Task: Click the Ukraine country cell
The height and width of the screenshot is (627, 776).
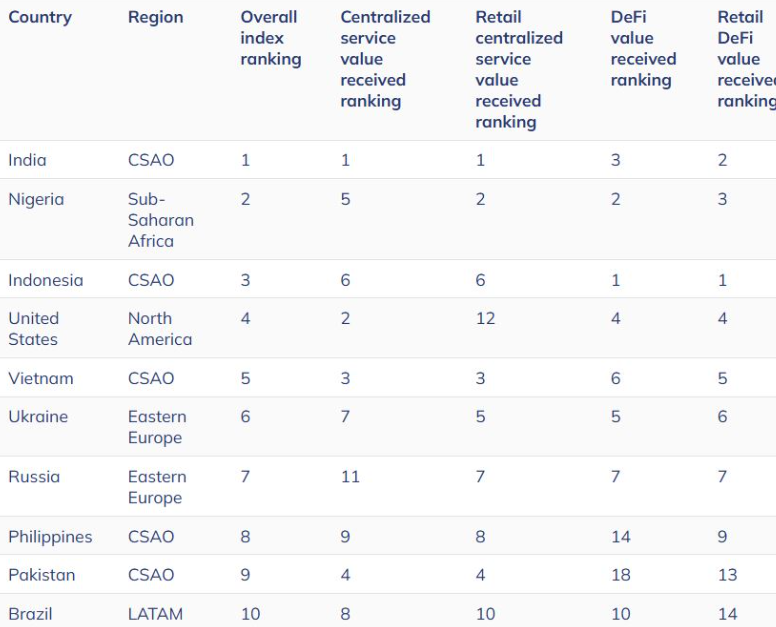Action: (38, 417)
